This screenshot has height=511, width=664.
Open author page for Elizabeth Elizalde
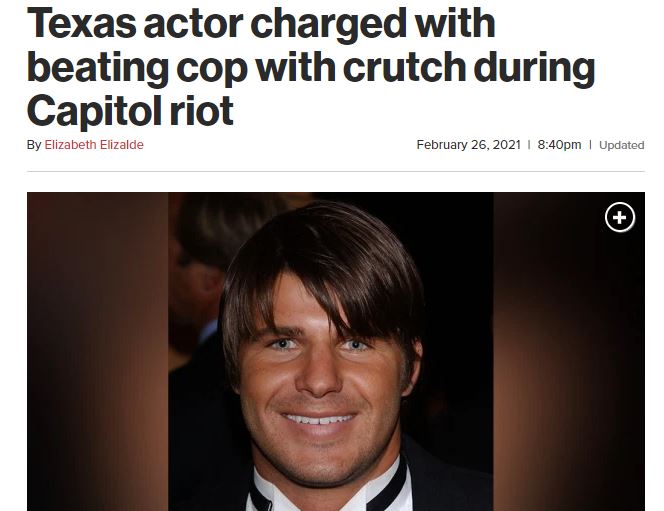tap(94, 145)
